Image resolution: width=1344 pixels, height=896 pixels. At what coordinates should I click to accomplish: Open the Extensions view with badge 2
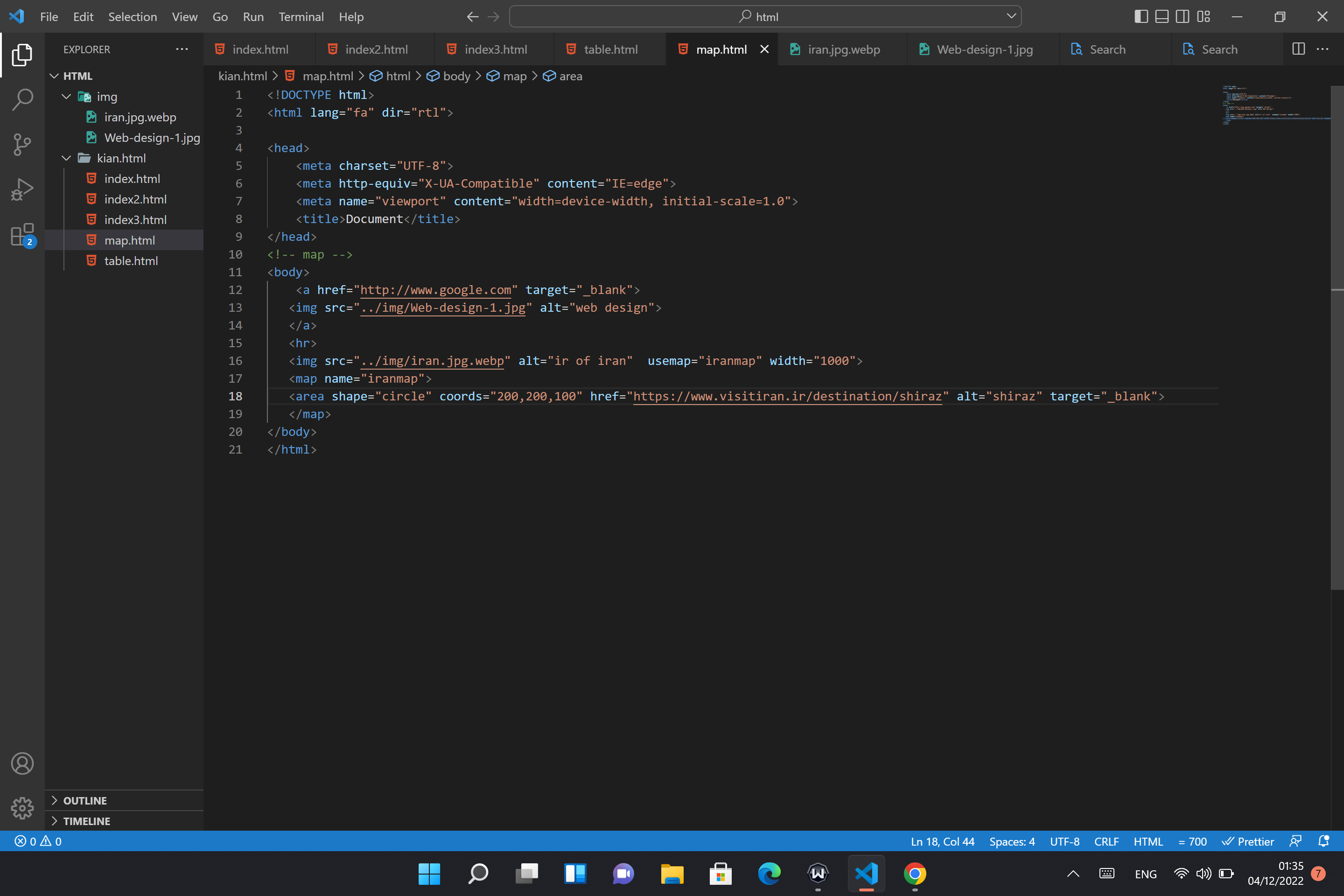pyautogui.click(x=22, y=234)
